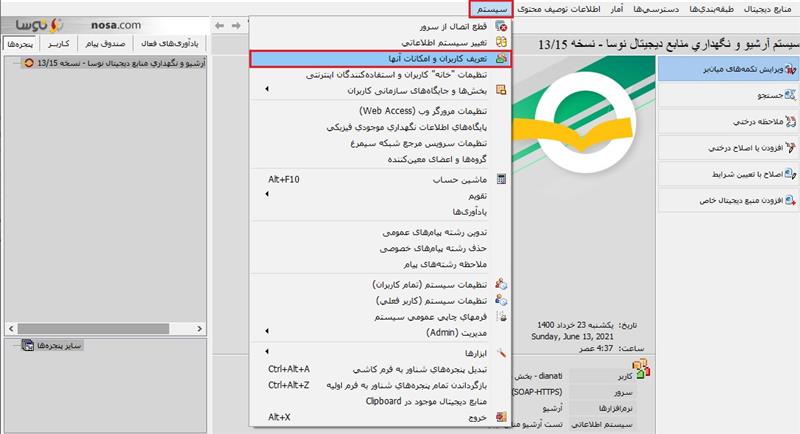Collapse the tree node for the Nosa archive window
The image size is (800, 434).
coord(8,65)
